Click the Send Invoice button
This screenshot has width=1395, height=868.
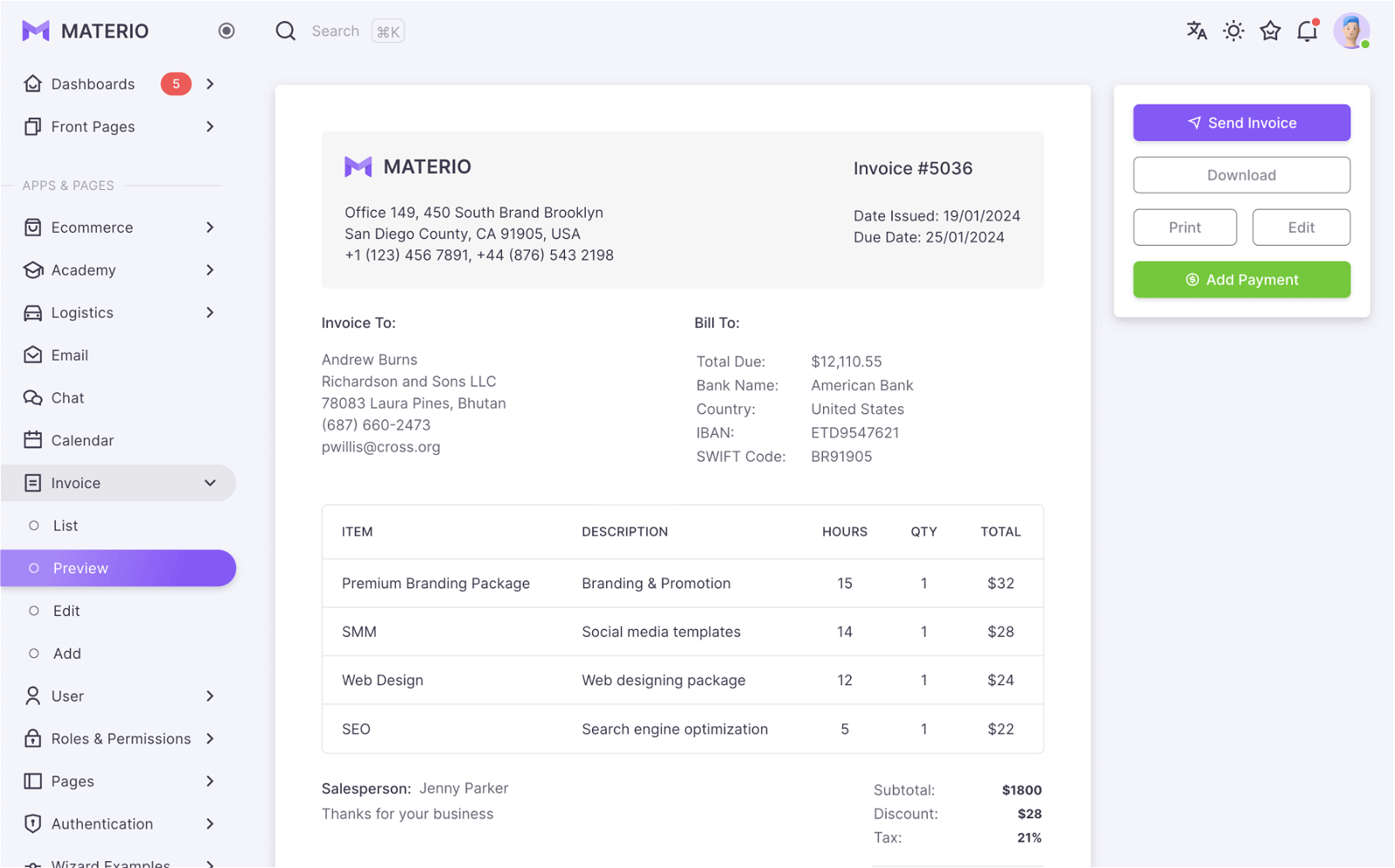[1241, 123]
